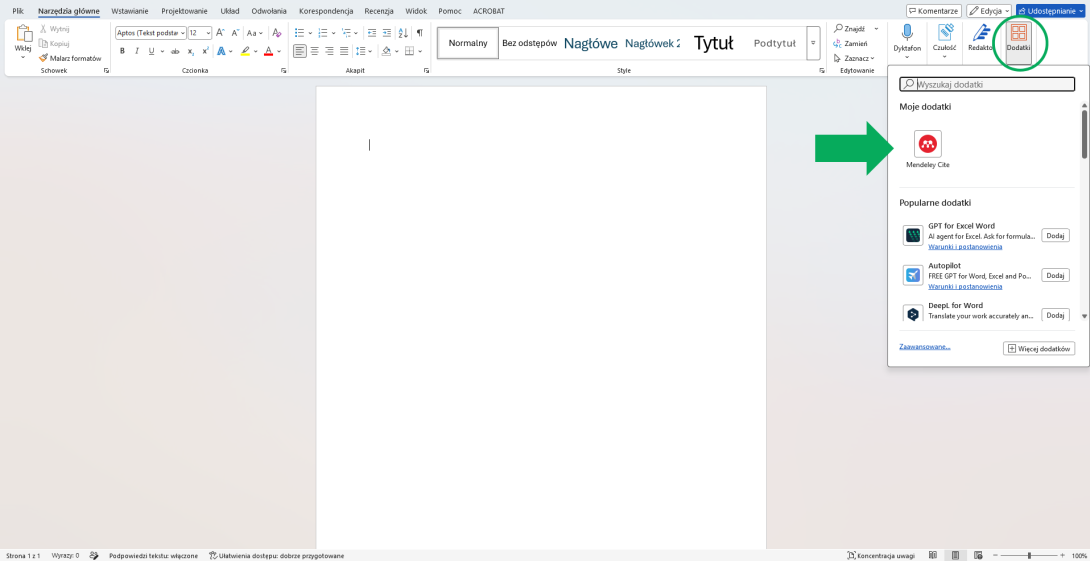This screenshot has width=1090, height=561.
Task: Apply subscript formatting
Action: click(x=190, y=51)
